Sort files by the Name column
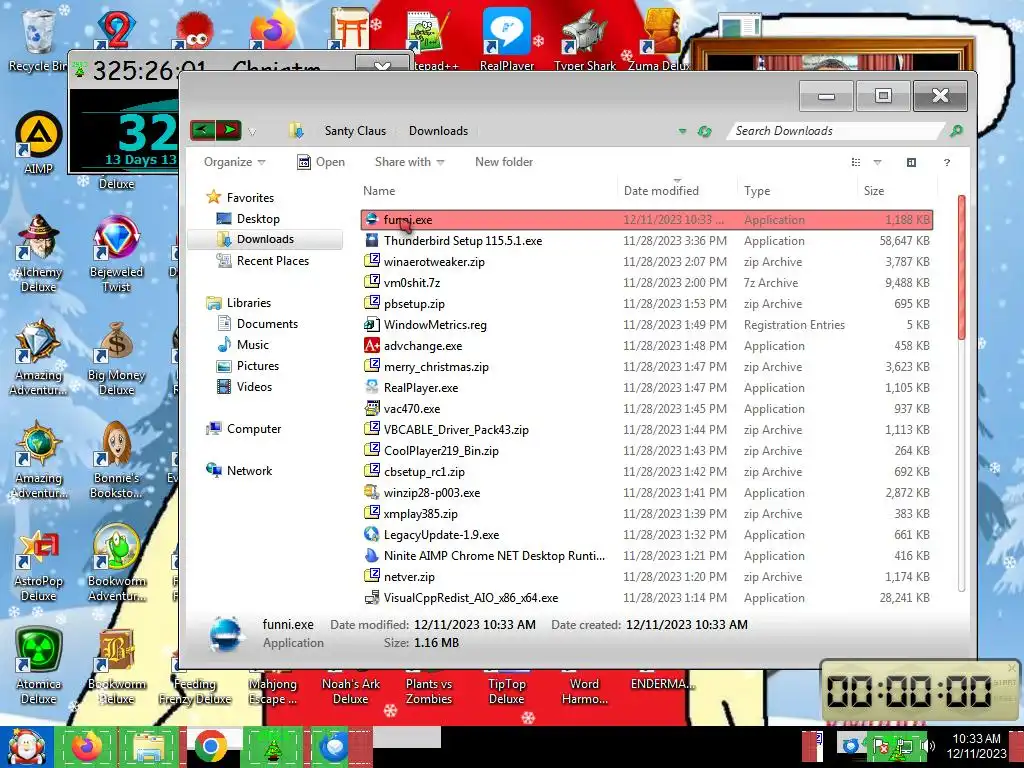 pyautogui.click(x=488, y=191)
